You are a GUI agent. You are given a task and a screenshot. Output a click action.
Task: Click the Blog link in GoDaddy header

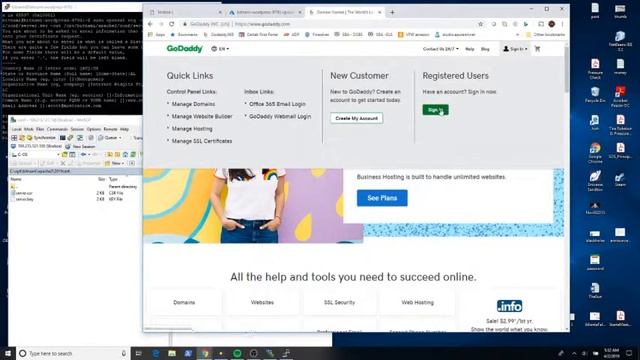485,49
